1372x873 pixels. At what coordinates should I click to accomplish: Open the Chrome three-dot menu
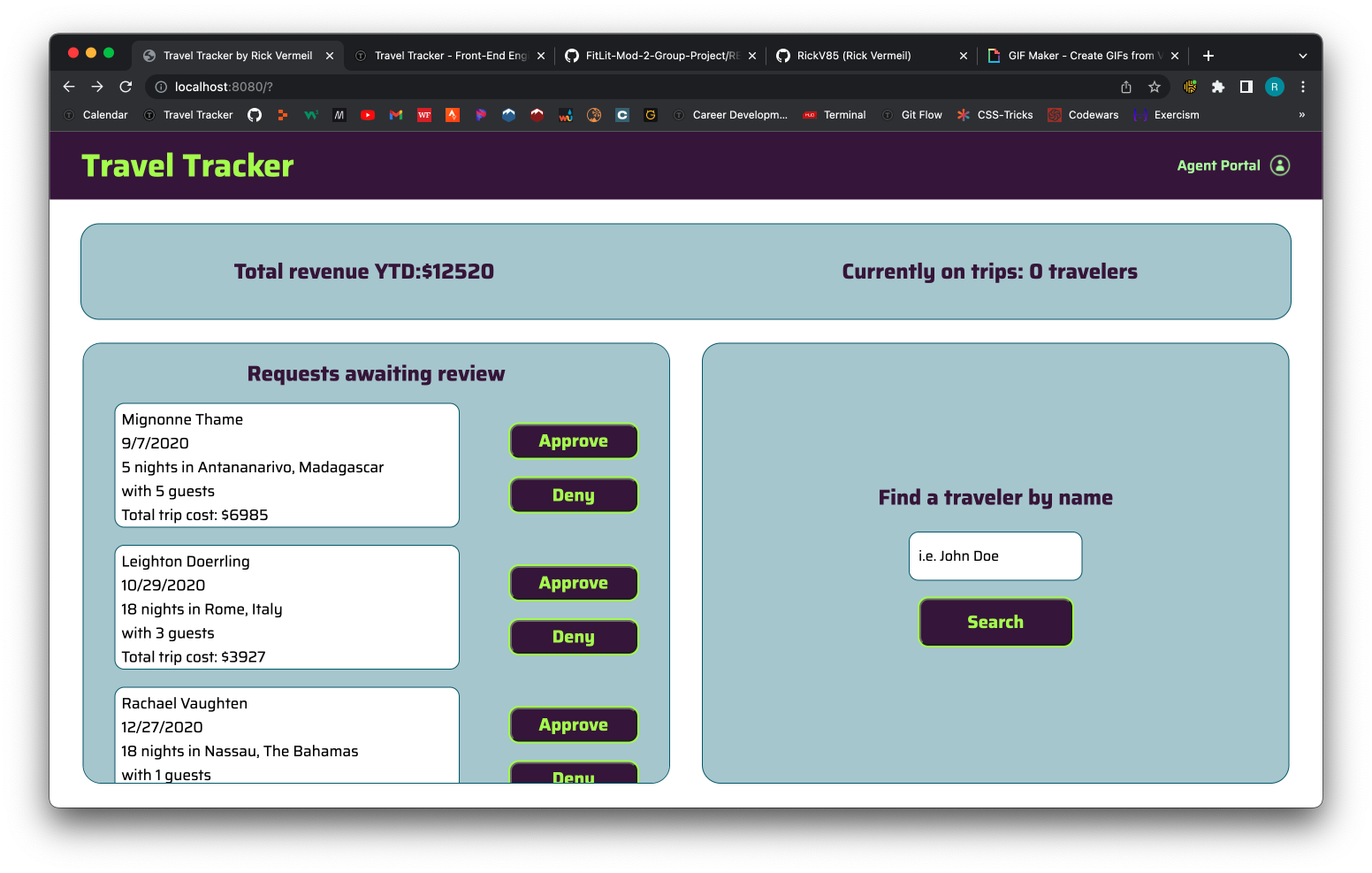[1303, 87]
